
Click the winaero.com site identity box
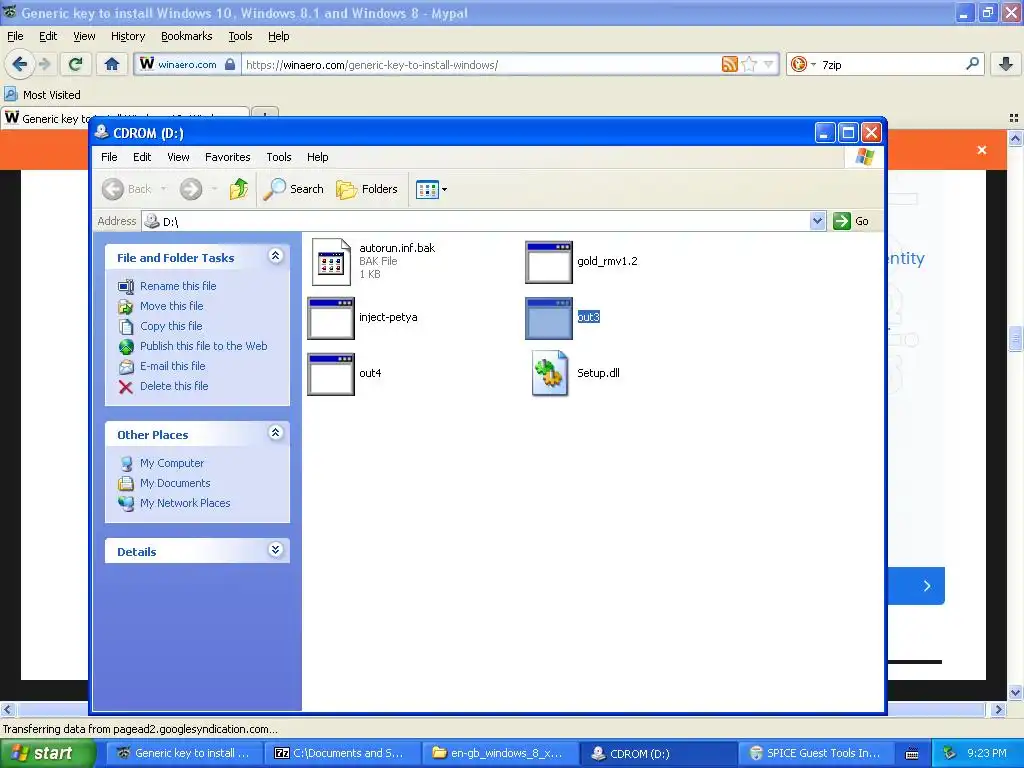pos(187,65)
